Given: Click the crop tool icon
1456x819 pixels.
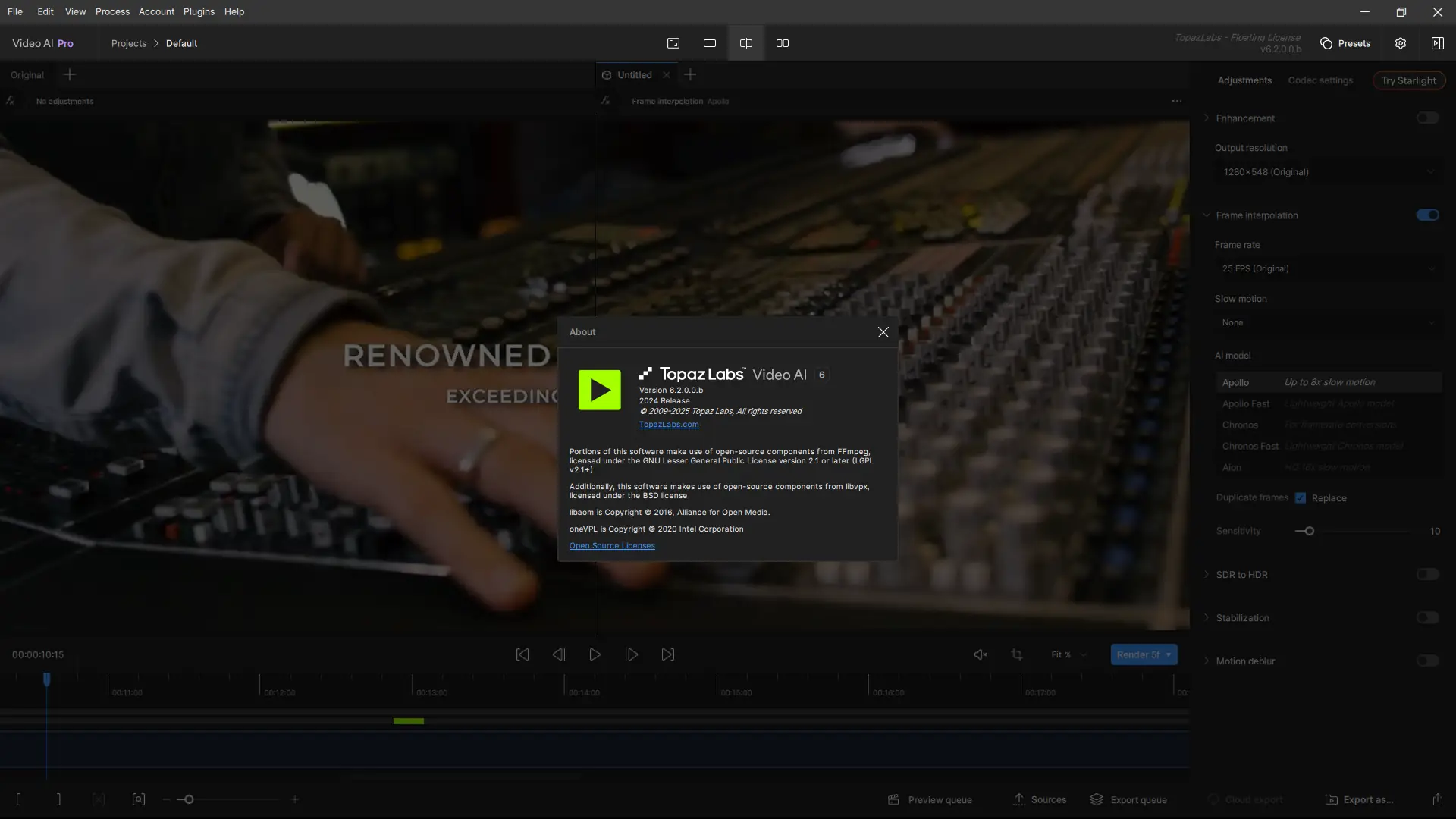Looking at the screenshot, I should pyautogui.click(x=1016, y=654).
